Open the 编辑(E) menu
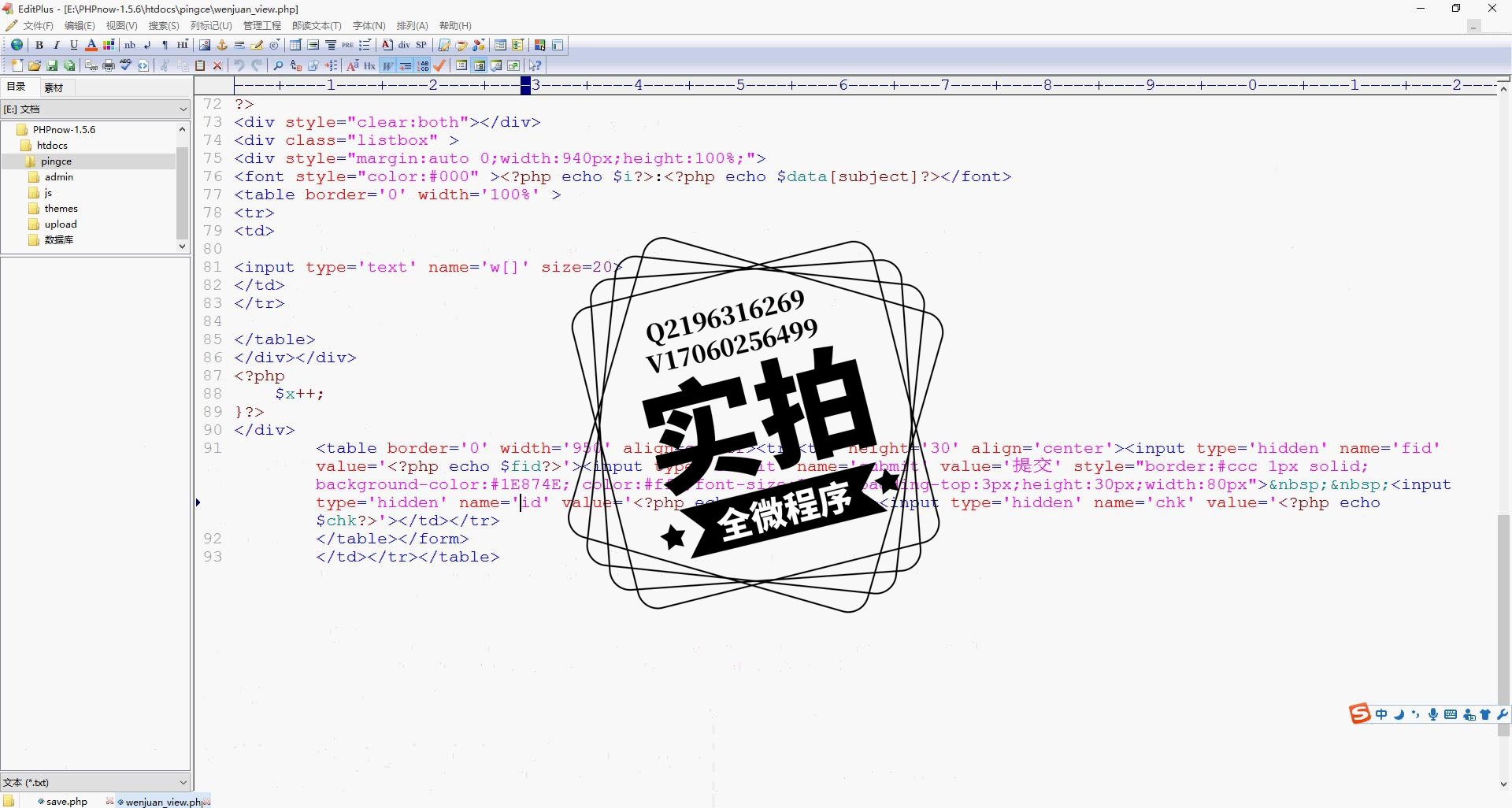 coord(80,25)
